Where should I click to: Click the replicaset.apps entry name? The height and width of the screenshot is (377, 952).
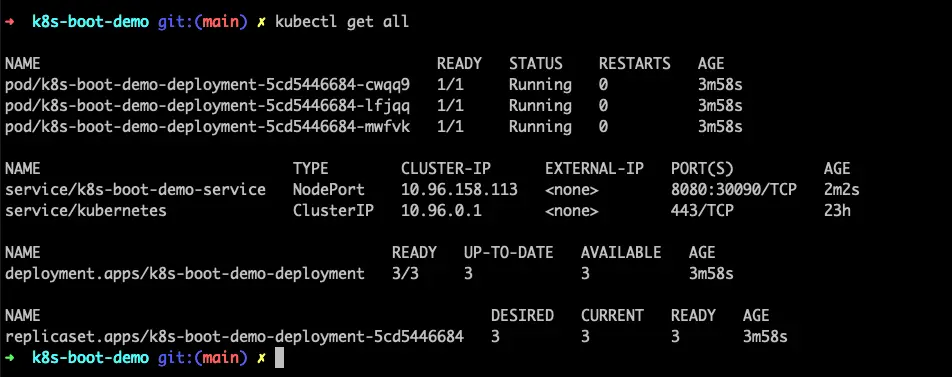[x=234, y=336]
